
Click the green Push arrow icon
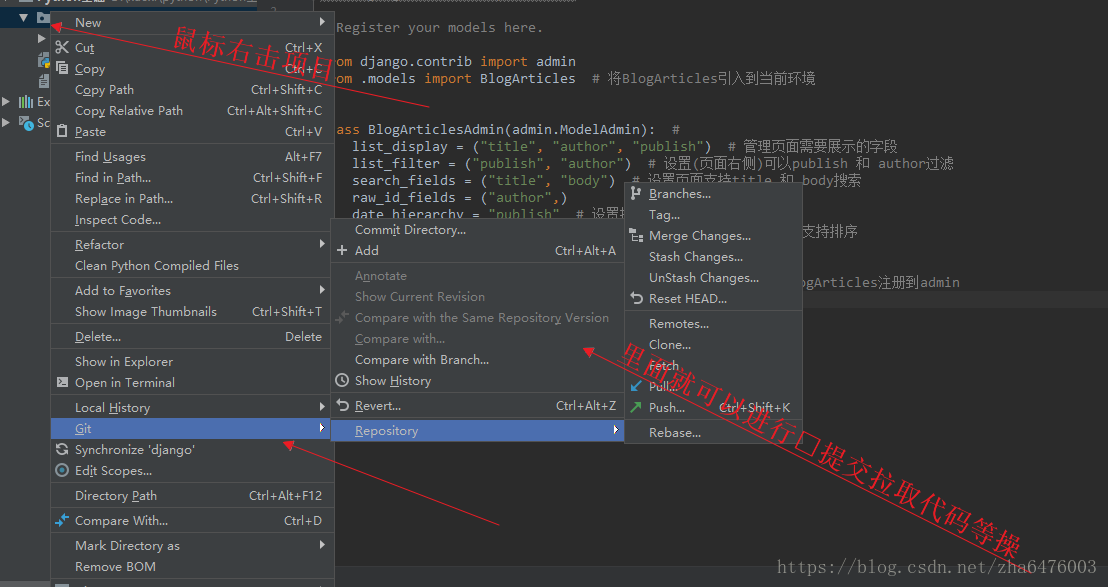tap(636, 407)
